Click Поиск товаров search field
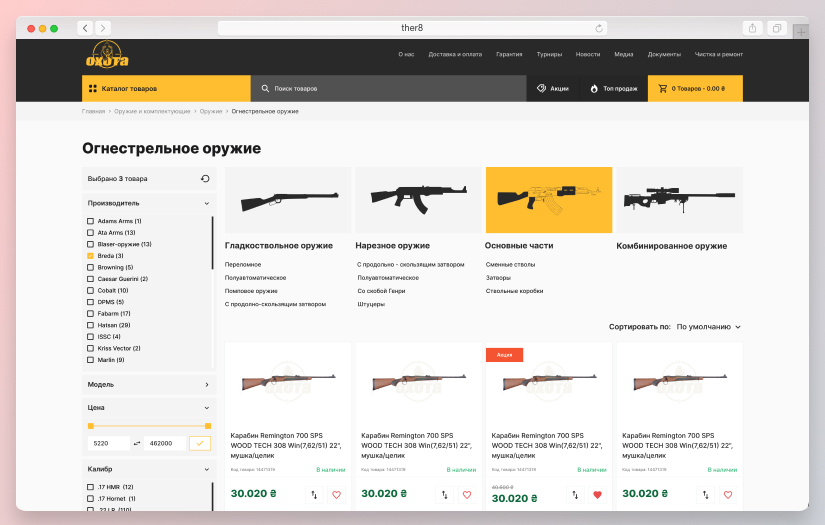This screenshot has height=525, width=825. point(388,88)
